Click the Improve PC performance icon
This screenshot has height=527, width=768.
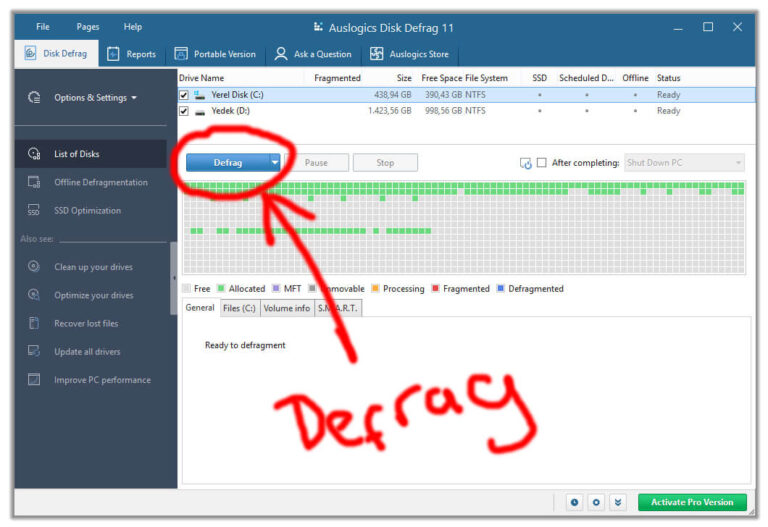click(x=34, y=380)
